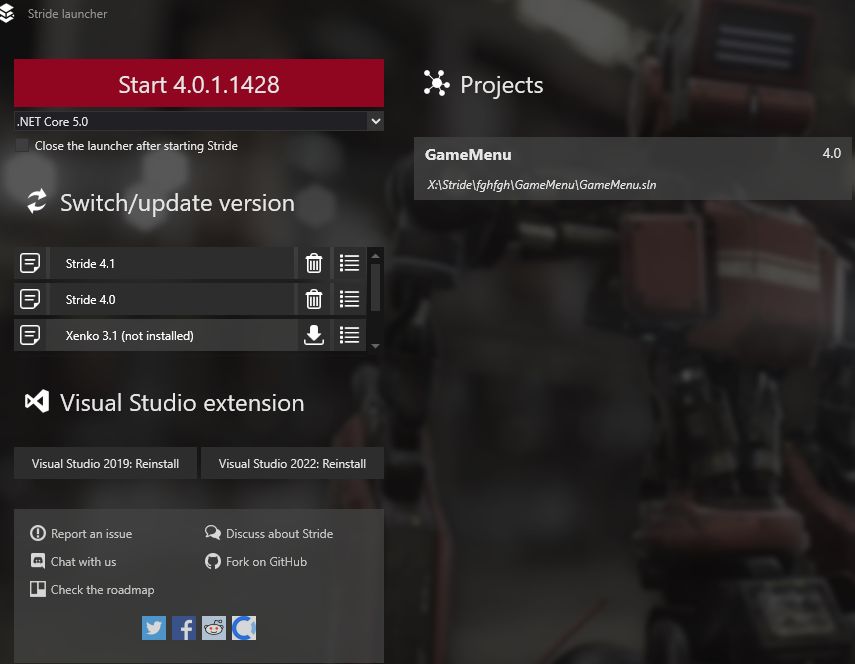The image size is (855, 664).
Task: Open the .NET Core 5.0 framework dropdown
Action: [198, 122]
